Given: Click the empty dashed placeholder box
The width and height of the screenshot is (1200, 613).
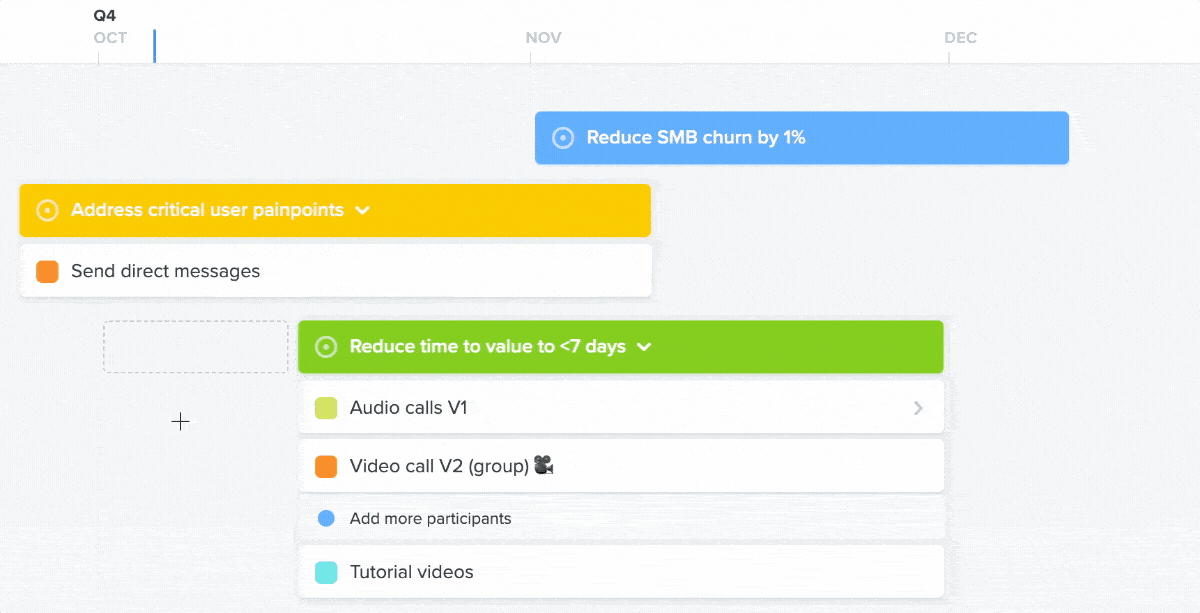Looking at the screenshot, I should pyautogui.click(x=196, y=347).
